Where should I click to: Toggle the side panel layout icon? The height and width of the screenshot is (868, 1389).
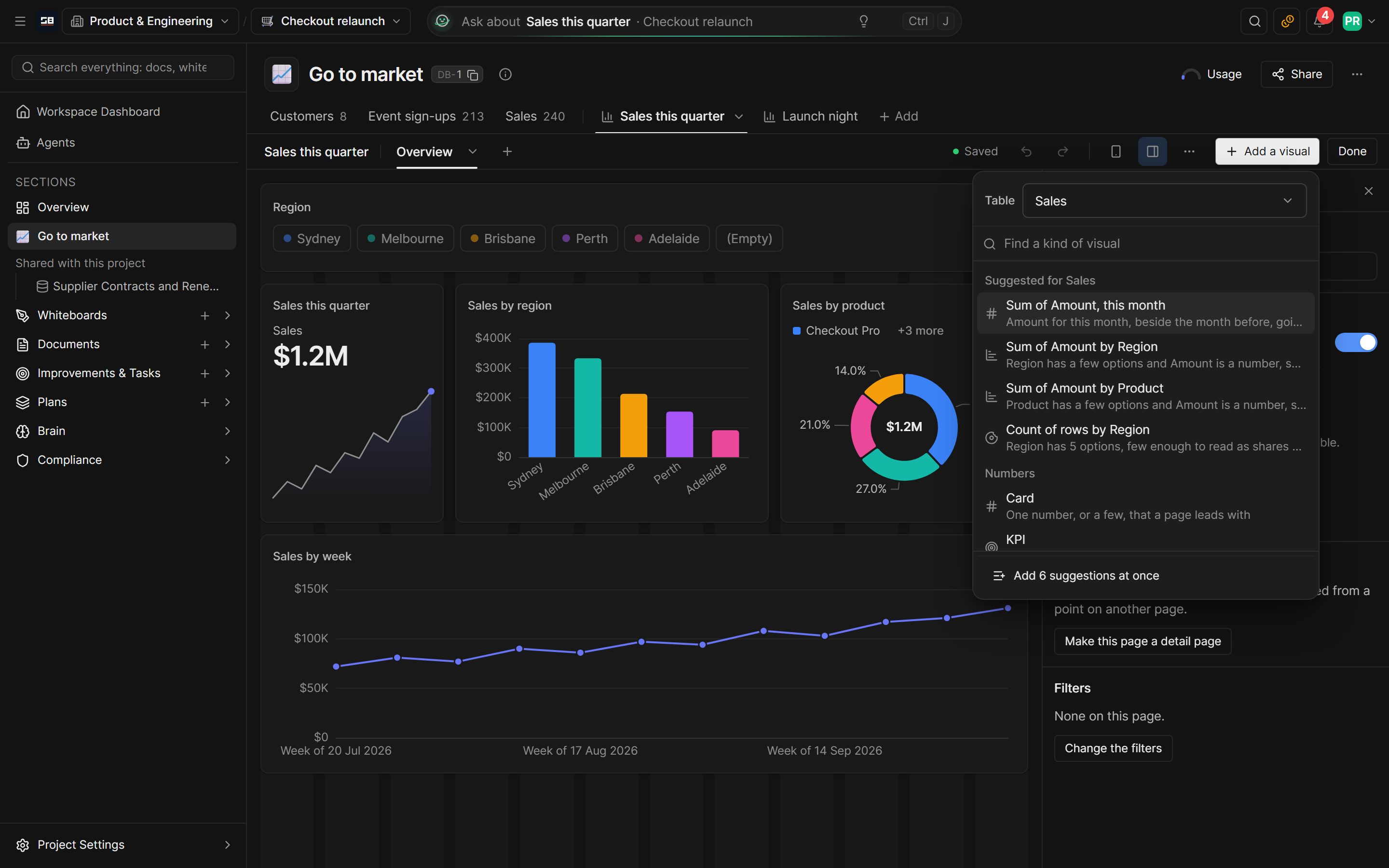click(1153, 151)
